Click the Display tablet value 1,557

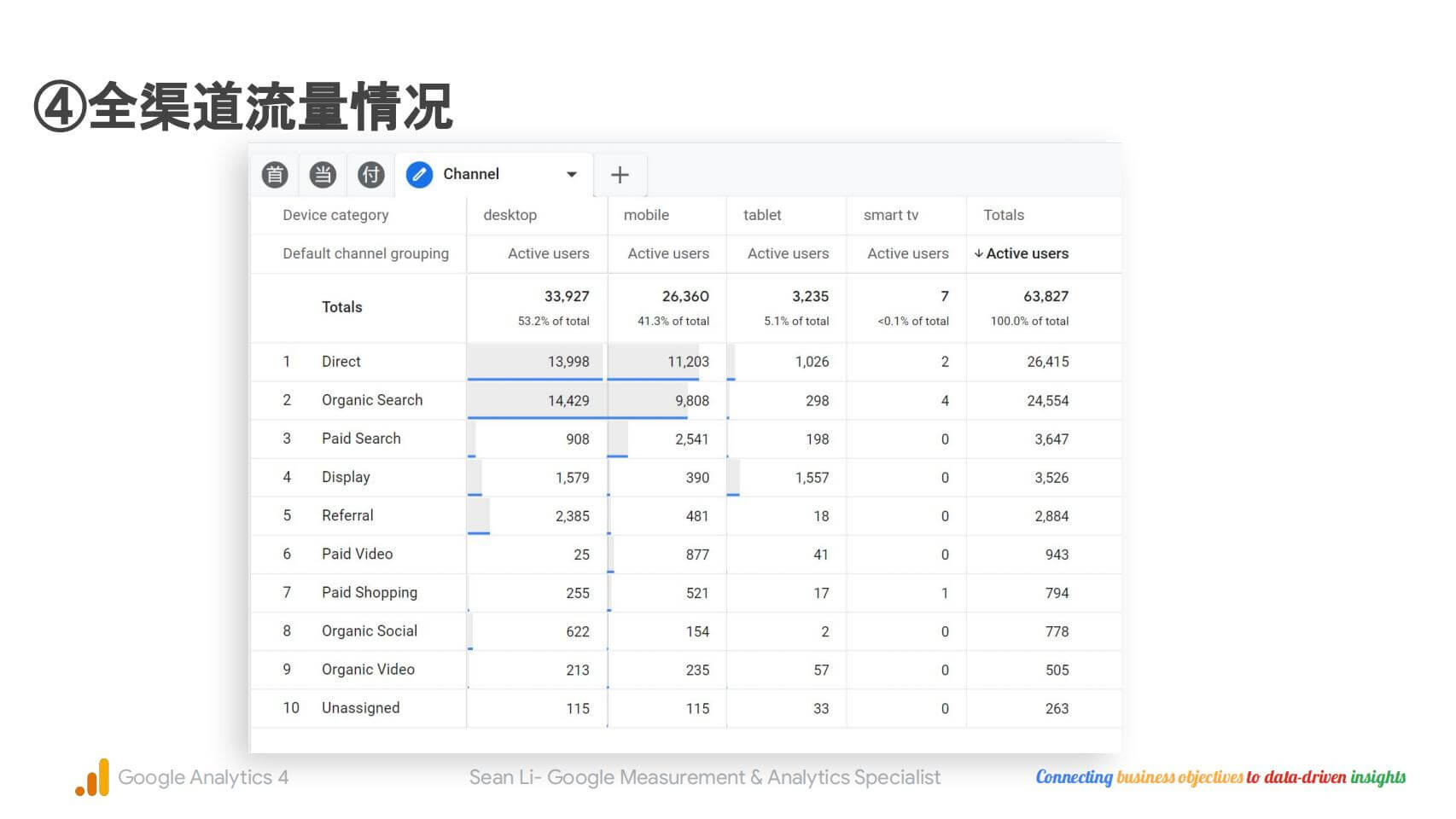tap(812, 478)
